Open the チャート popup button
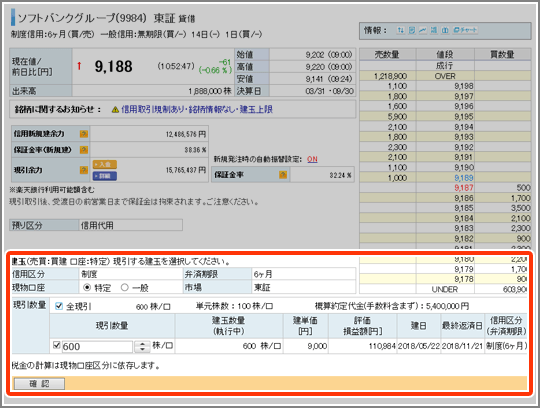 click(x=465, y=30)
